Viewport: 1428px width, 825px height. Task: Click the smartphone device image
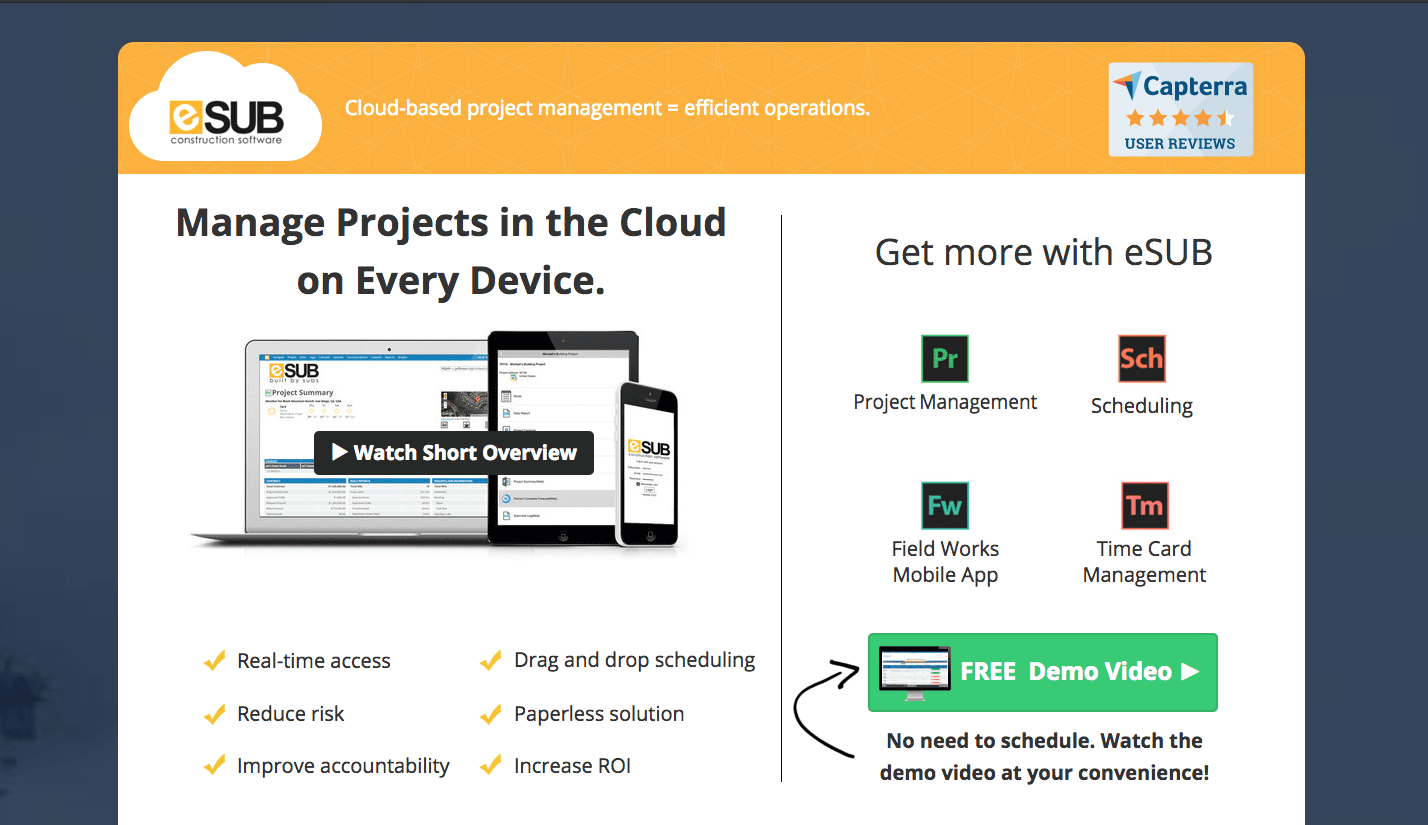(649, 462)
